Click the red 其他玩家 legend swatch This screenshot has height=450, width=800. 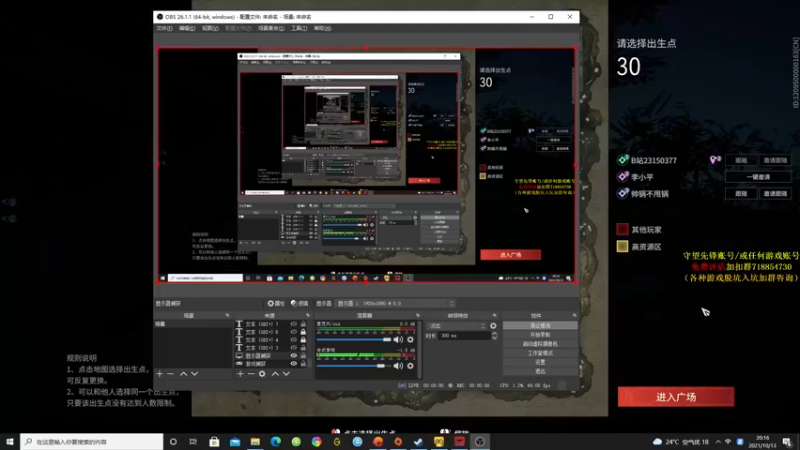click(622, 230)
